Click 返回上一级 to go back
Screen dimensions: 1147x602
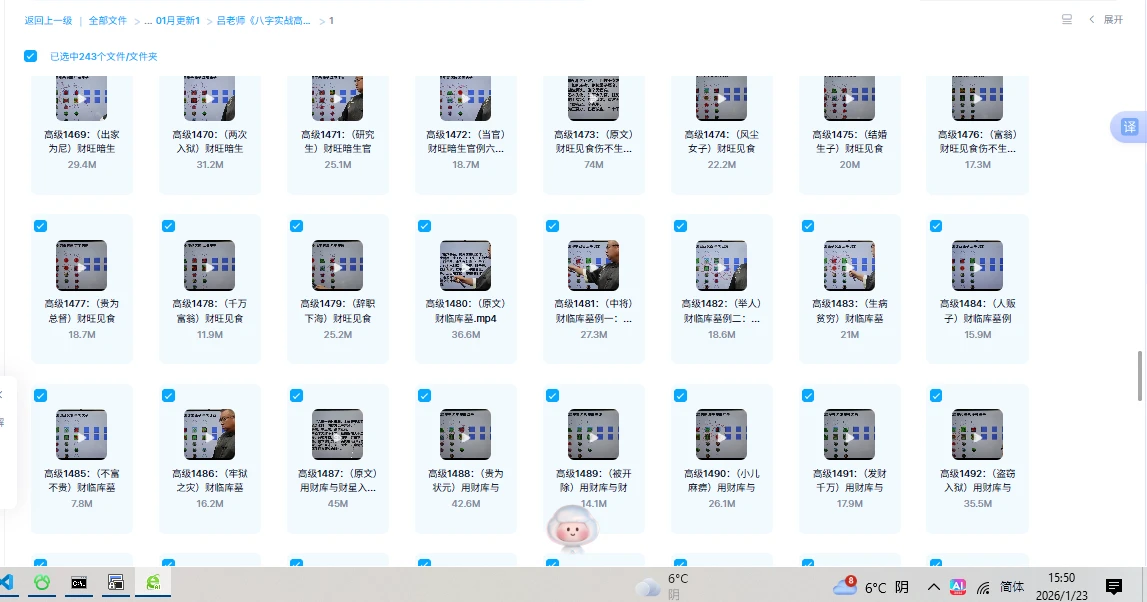48,20
